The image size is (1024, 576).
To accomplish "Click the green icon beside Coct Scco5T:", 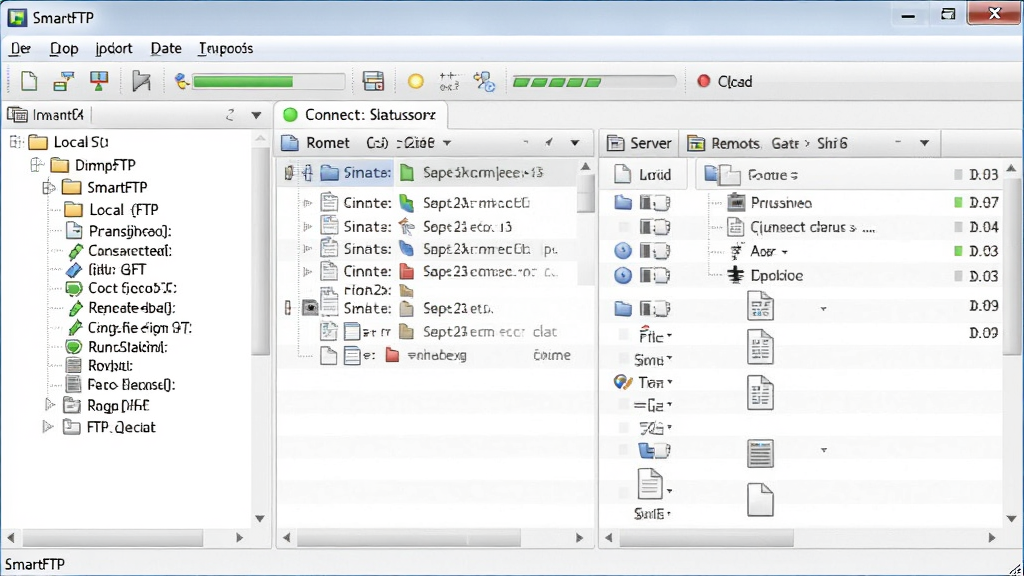I will 74,289.
